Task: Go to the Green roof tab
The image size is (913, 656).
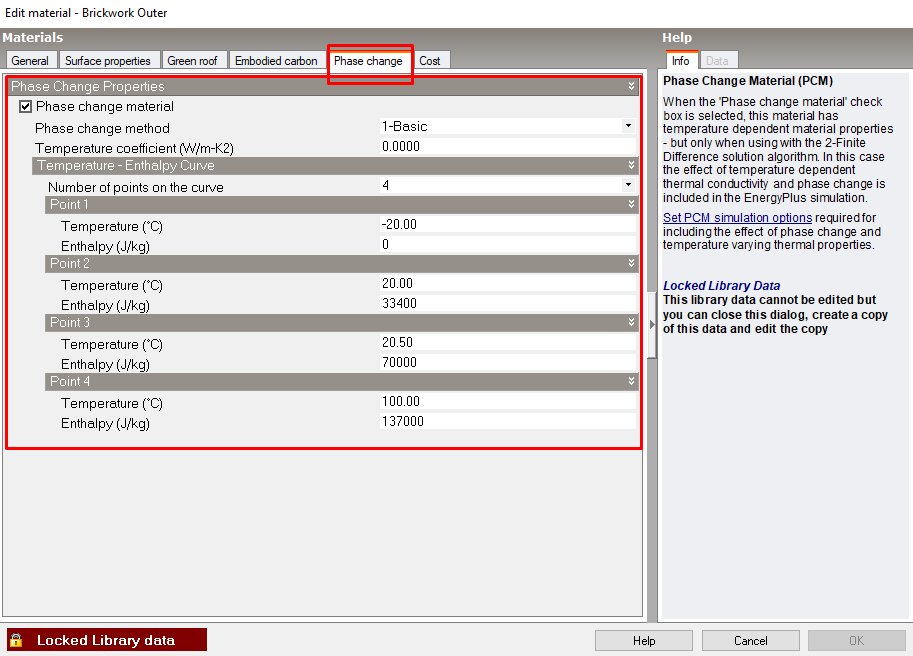Action: 192,61
